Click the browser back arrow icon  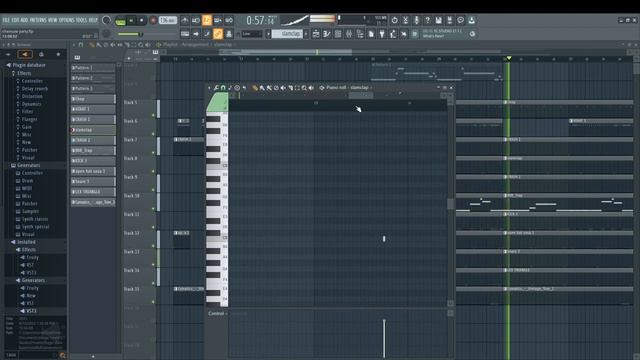8,54
